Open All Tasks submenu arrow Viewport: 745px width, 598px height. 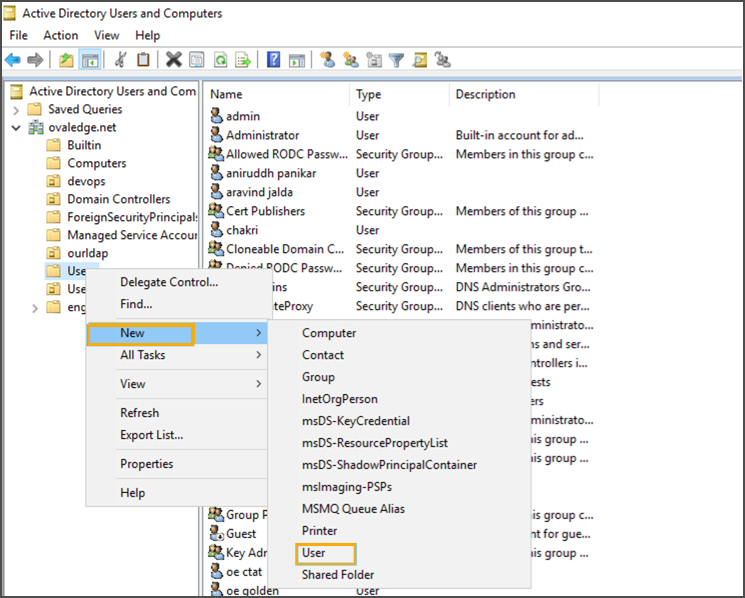click(258, 355)
